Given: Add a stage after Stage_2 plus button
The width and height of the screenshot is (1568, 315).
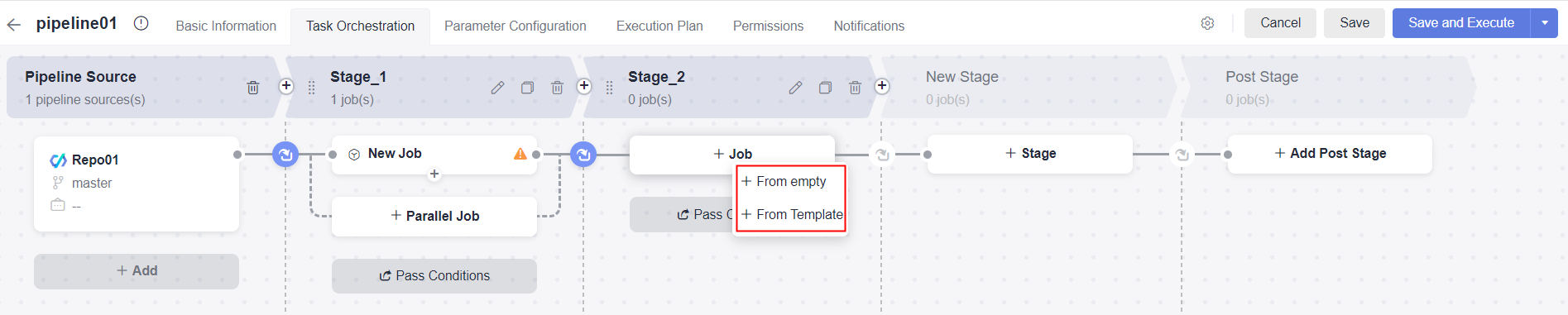Looking at the screenshot, I should pos(882,86).
